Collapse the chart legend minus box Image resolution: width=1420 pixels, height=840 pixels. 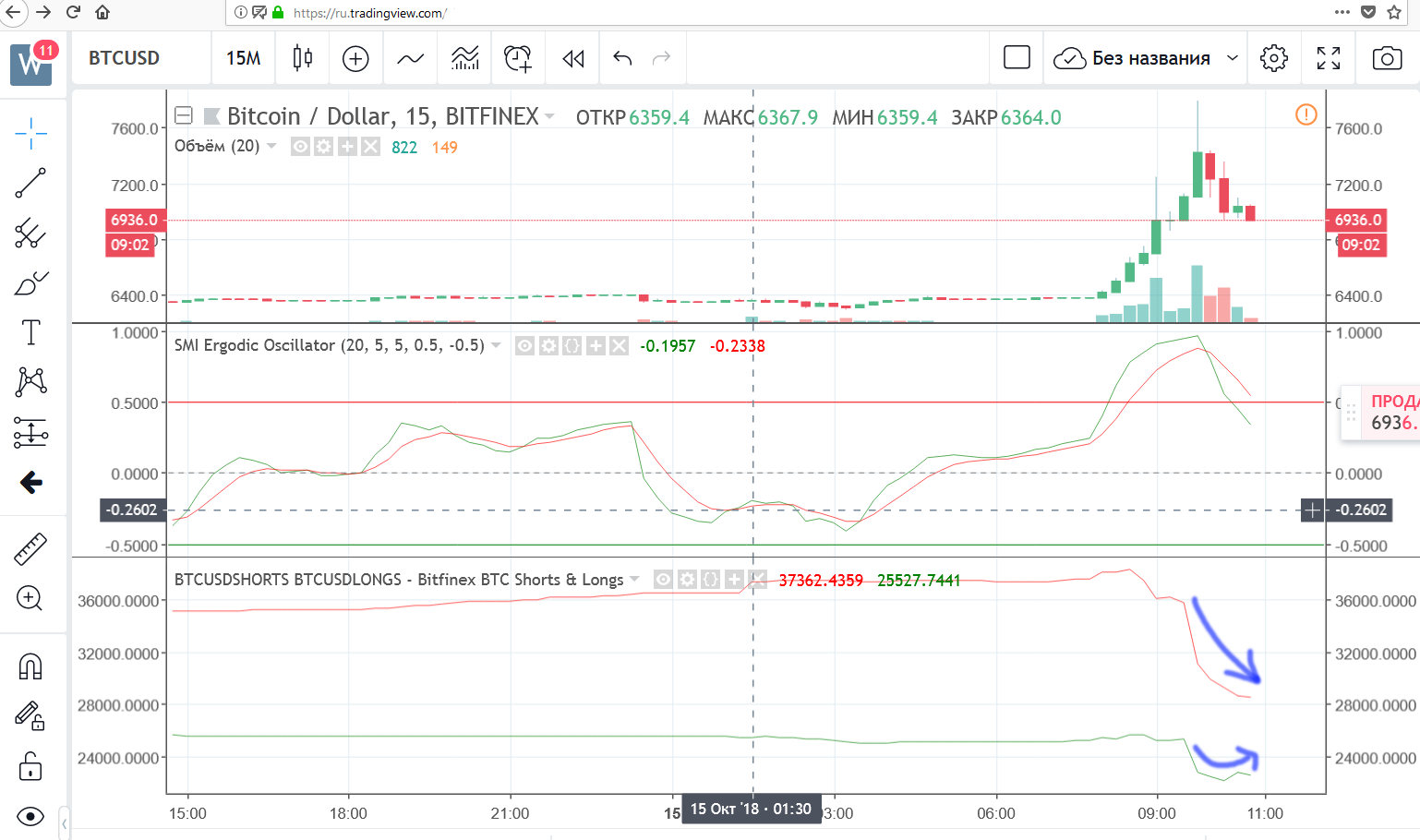(x=184, y=115)
